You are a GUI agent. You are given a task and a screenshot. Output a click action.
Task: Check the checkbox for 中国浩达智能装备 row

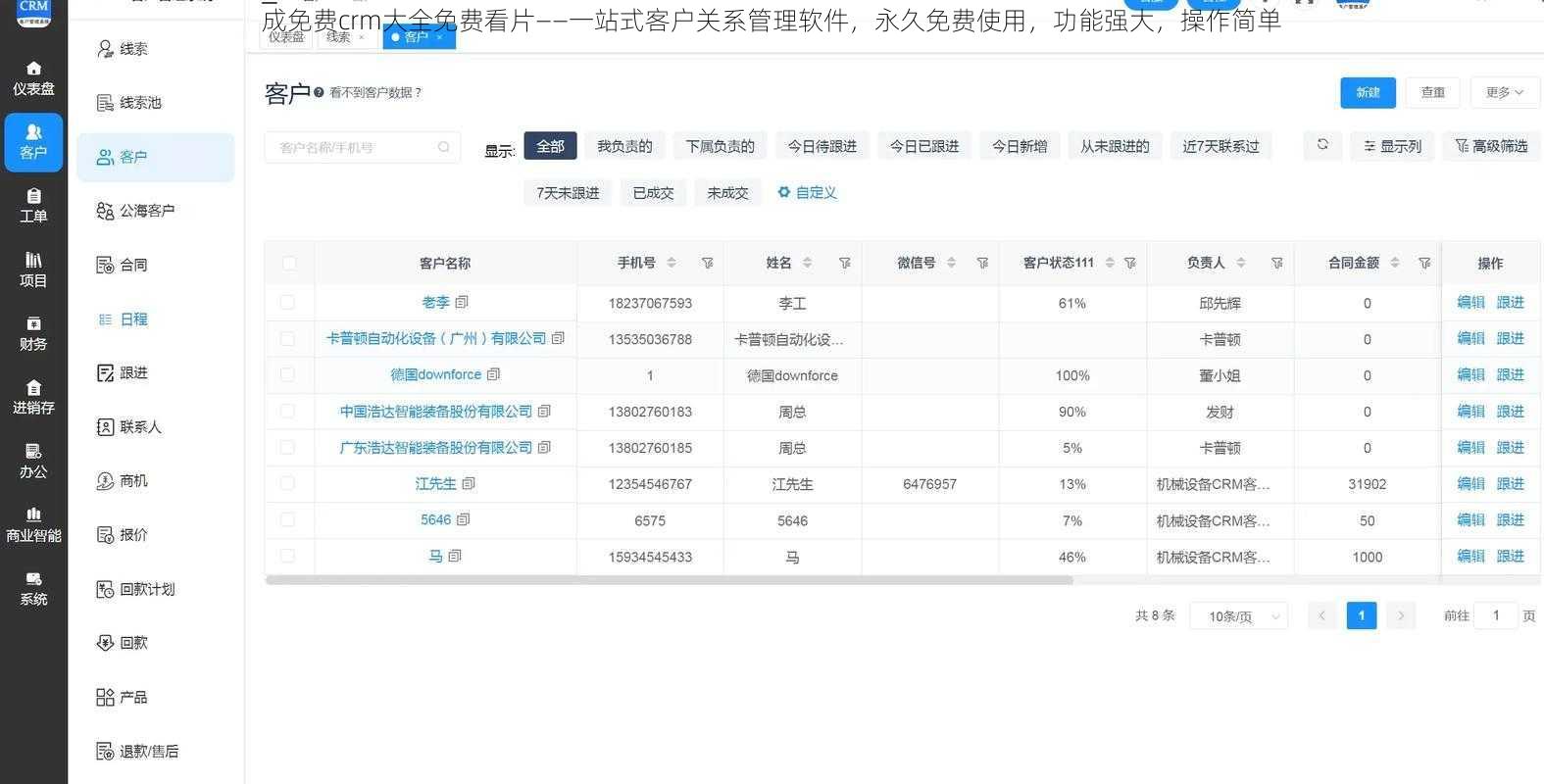[287, 411]
